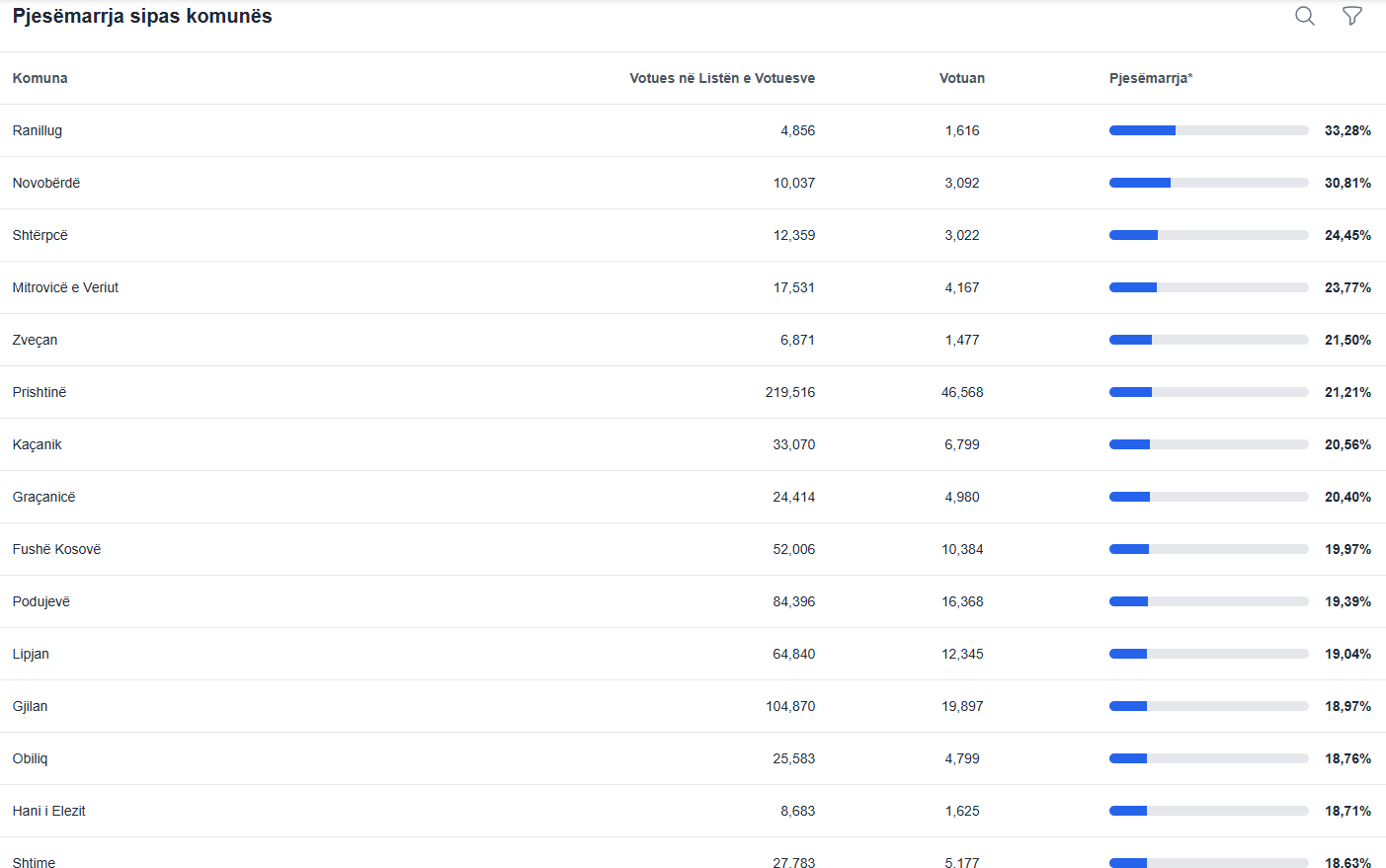Screen dimensions: 1386x868
Task: Select the Ranillug municipality row
Action: [x=38, y=130]
